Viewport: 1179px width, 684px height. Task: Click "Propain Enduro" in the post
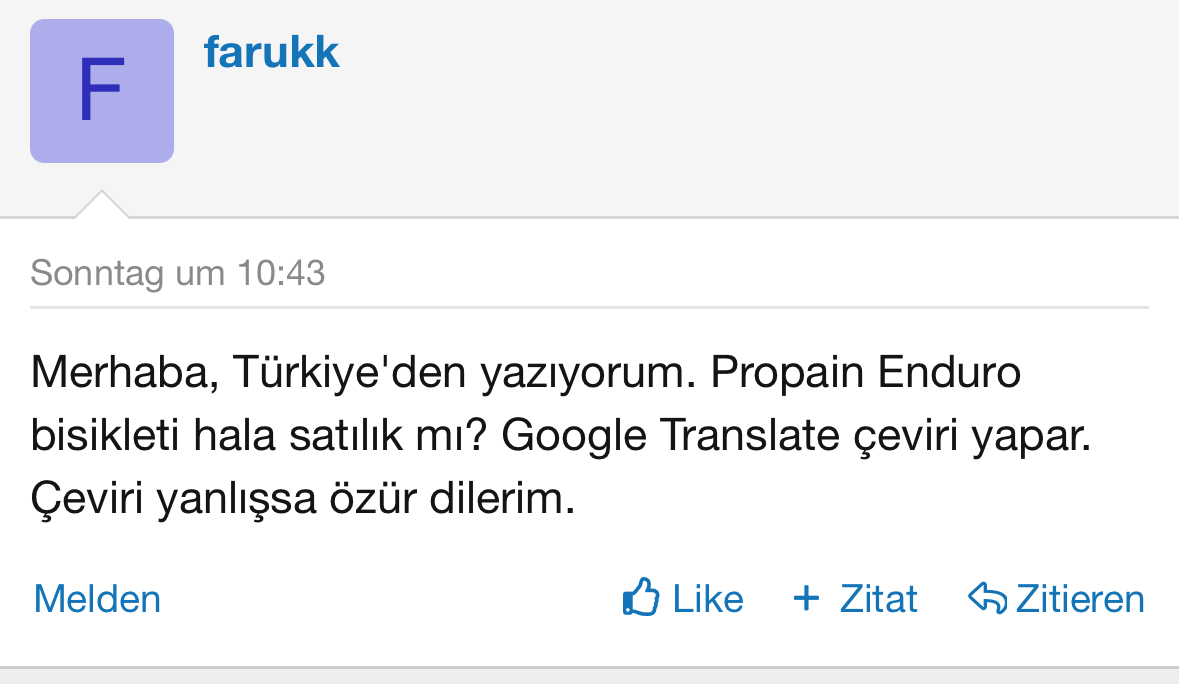853,374
